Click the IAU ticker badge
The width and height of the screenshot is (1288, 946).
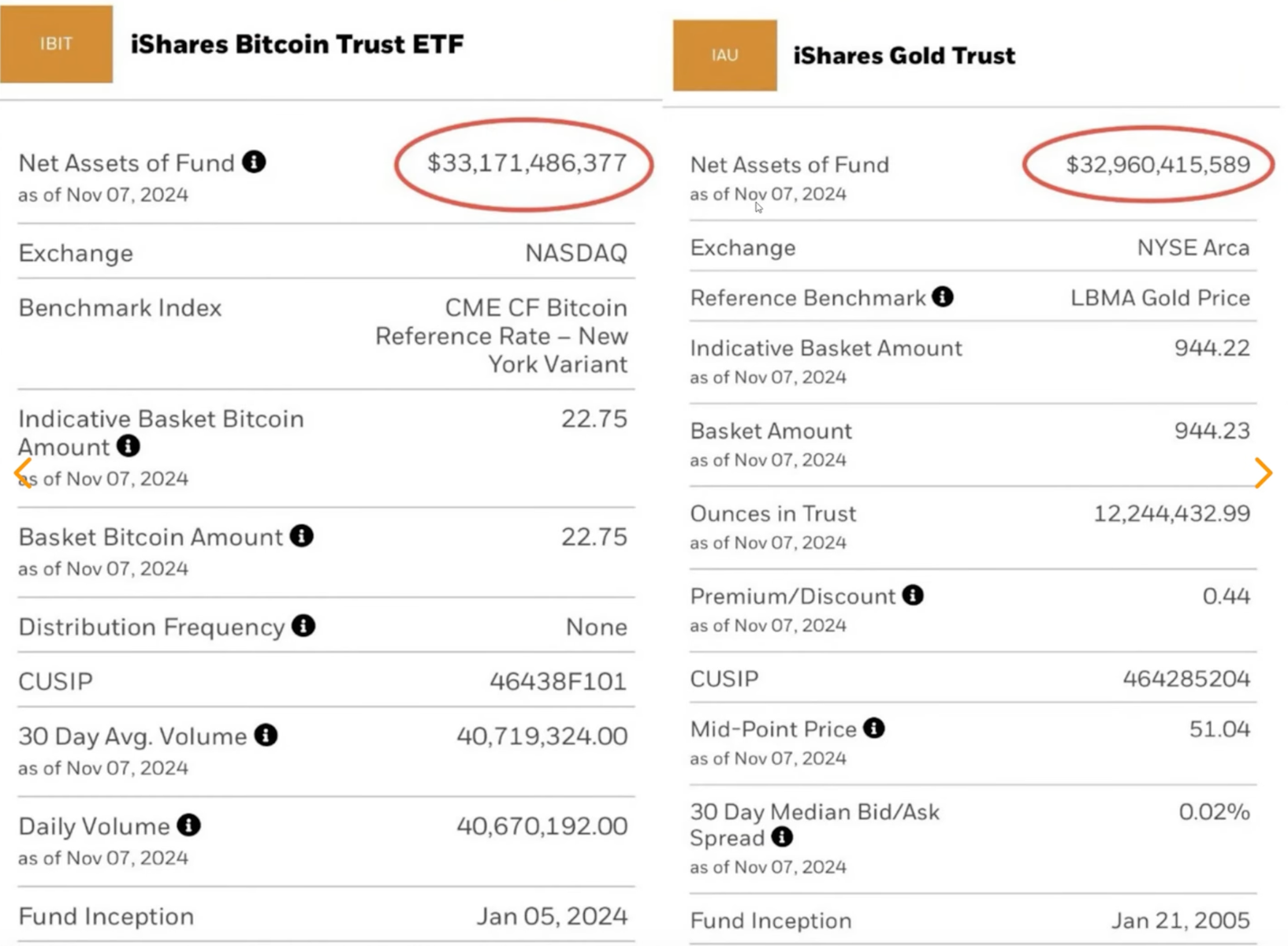pos(724,55)
